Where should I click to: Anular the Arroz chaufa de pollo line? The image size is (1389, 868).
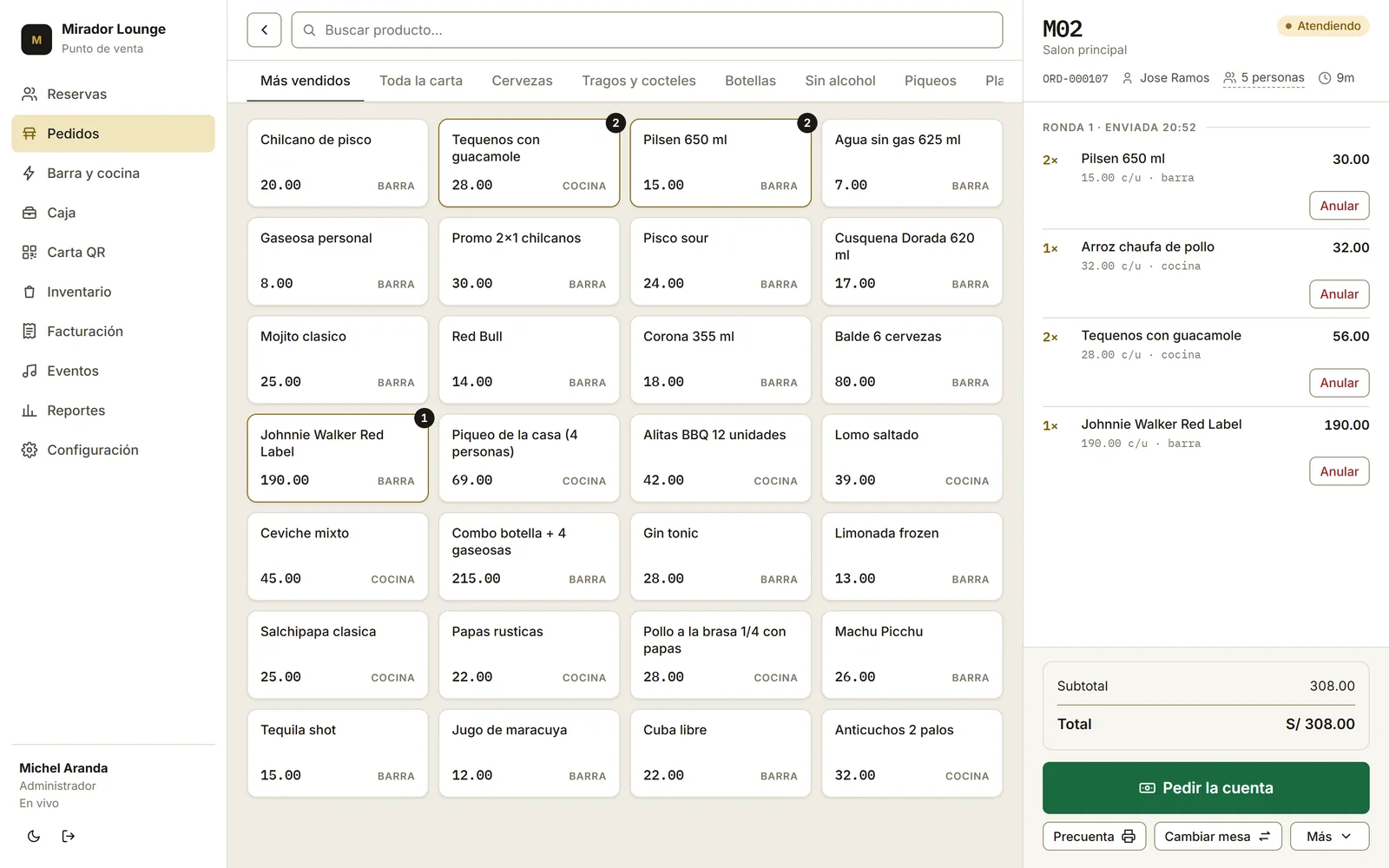tap(1339, 294)
